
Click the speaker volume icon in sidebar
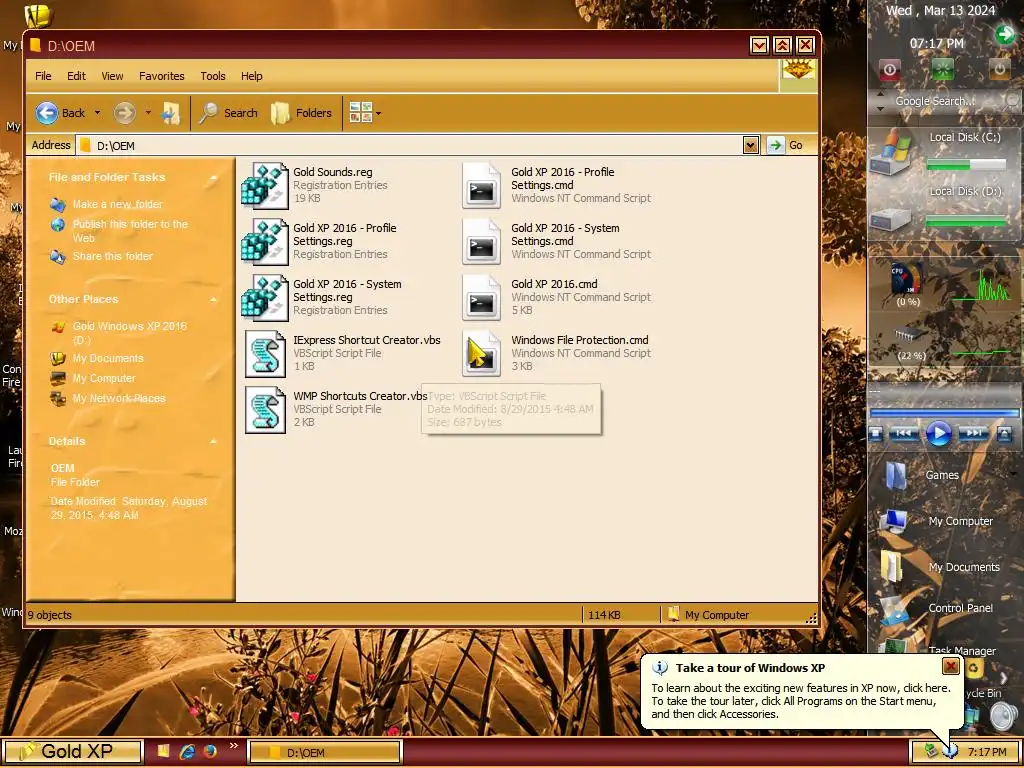[1004, 716]
